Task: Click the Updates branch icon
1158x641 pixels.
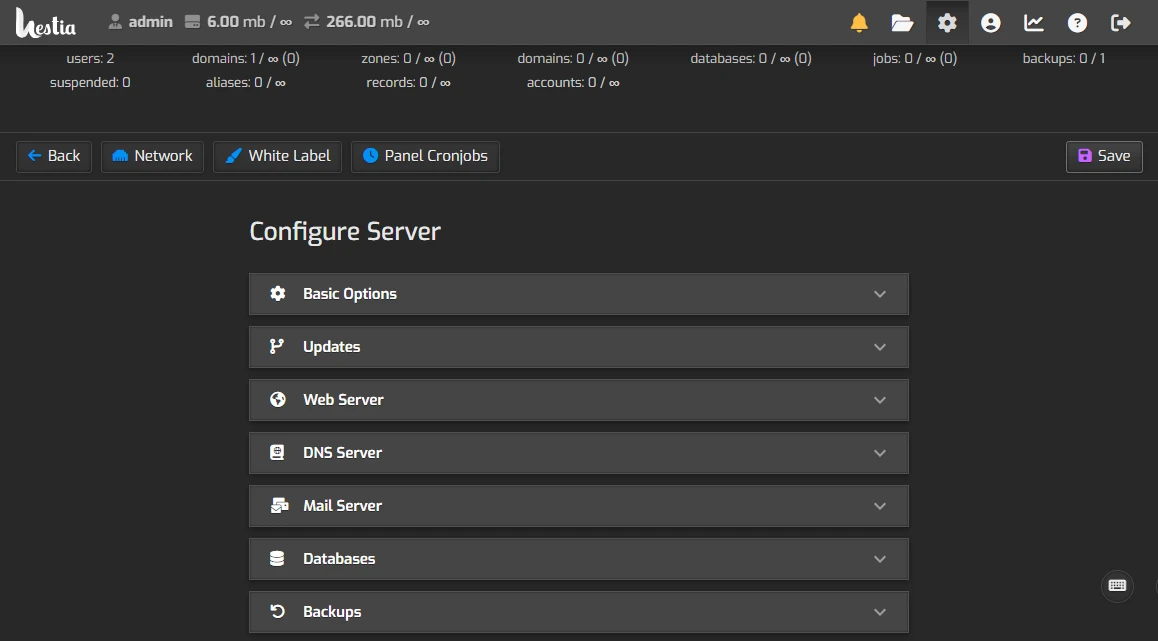Action: (x=277, y=346)
